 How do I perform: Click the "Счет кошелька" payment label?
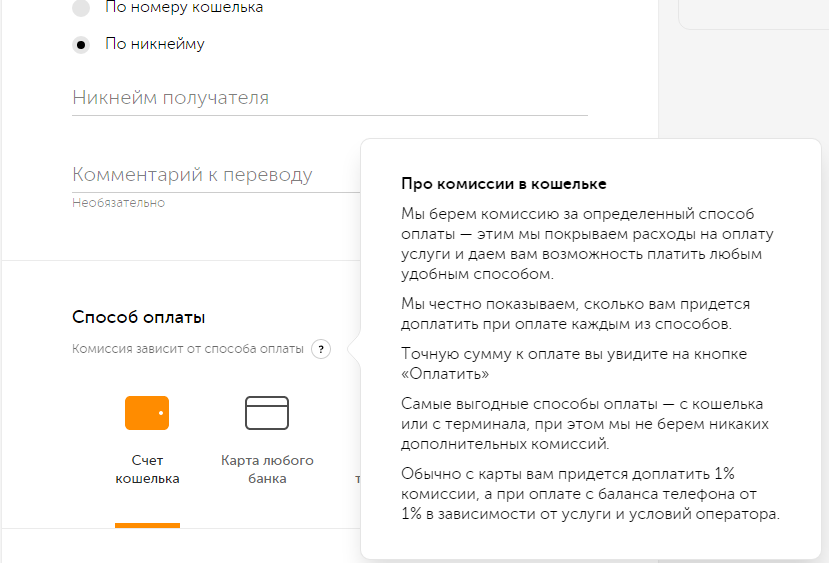click(147, 470)
